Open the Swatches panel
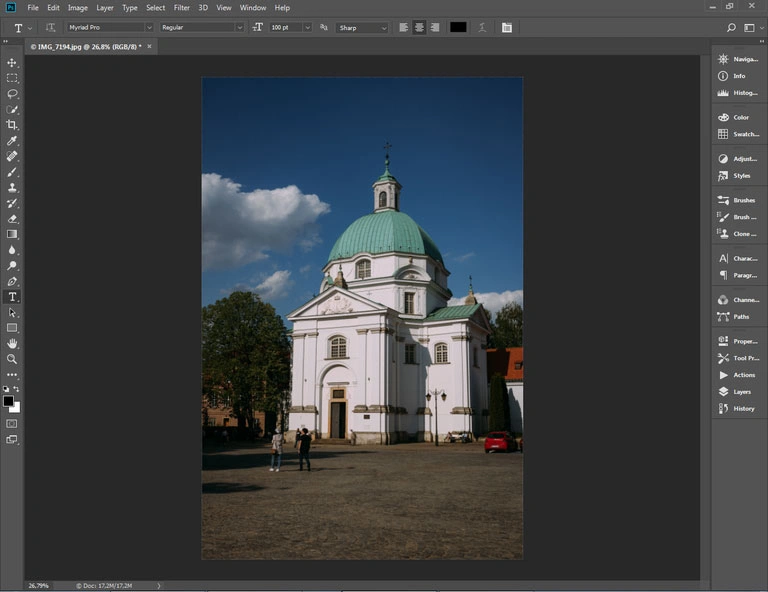This screenshot has width=768, height=592. pos(739,134)
